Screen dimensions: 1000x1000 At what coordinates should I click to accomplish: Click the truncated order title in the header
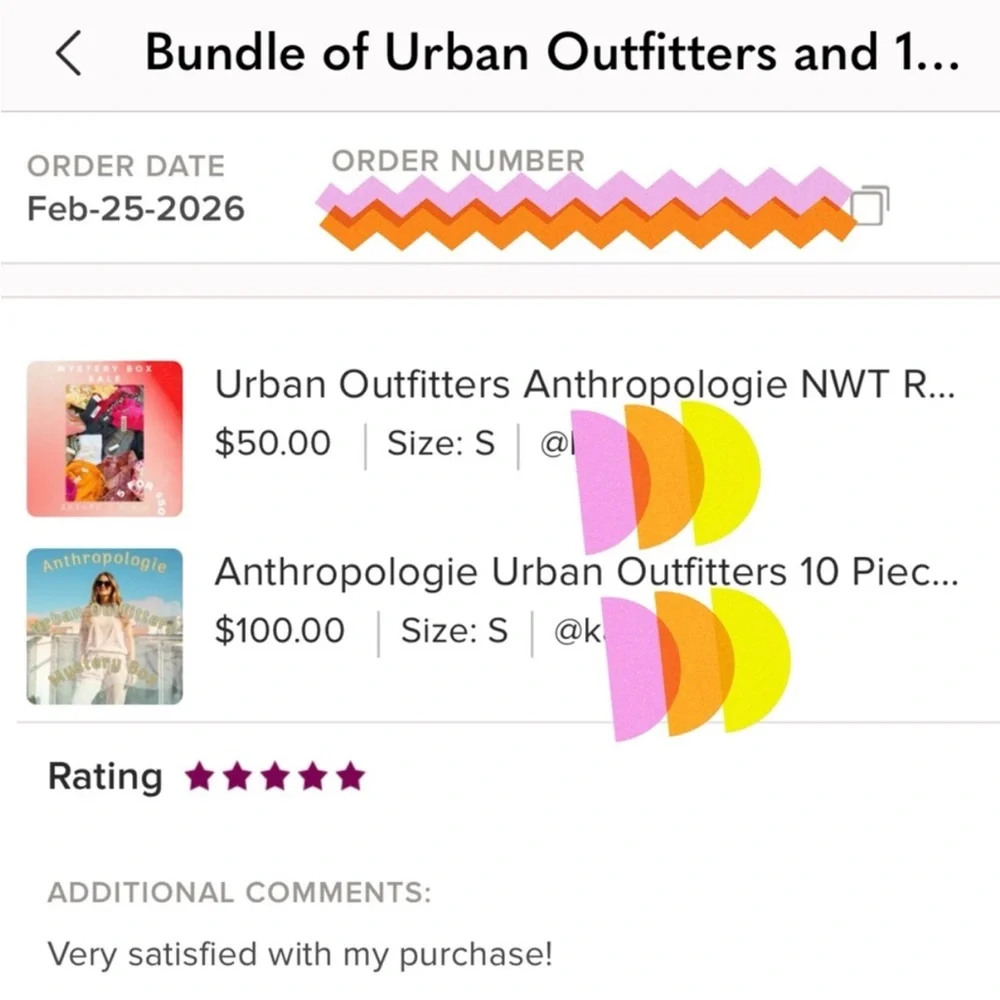coord(554,52)
